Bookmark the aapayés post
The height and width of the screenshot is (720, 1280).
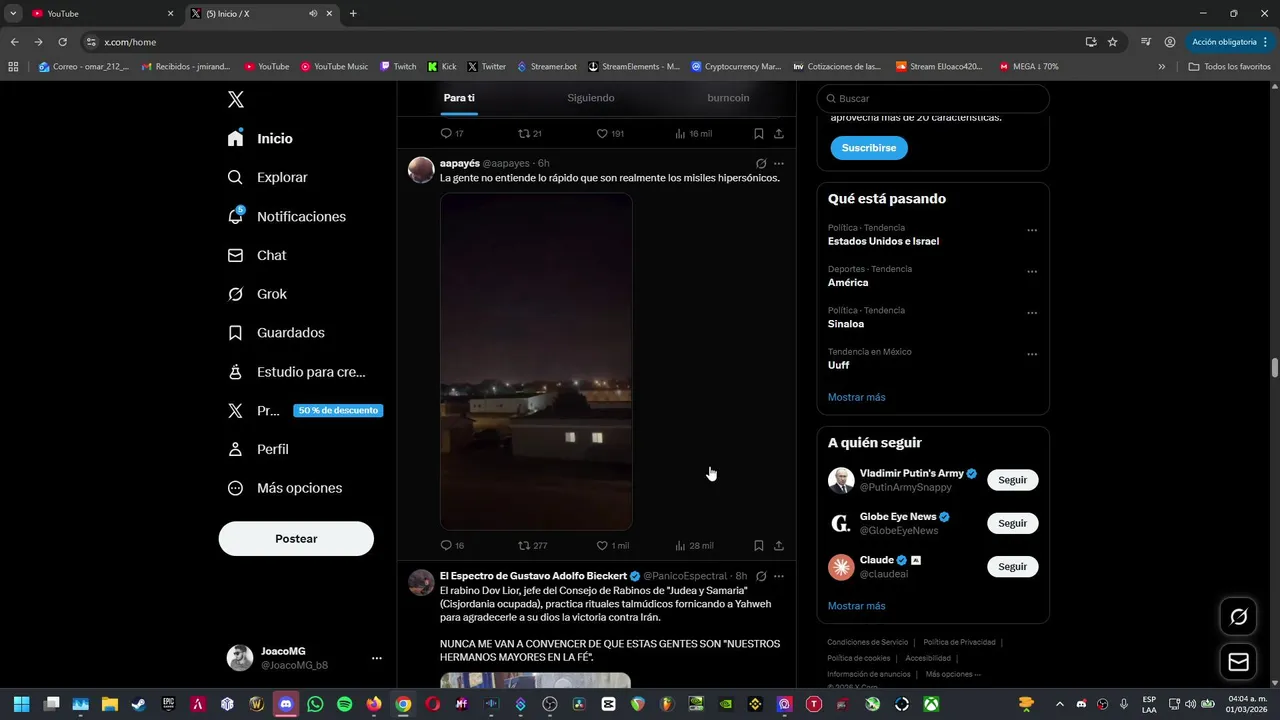click(x=759, y=546)
